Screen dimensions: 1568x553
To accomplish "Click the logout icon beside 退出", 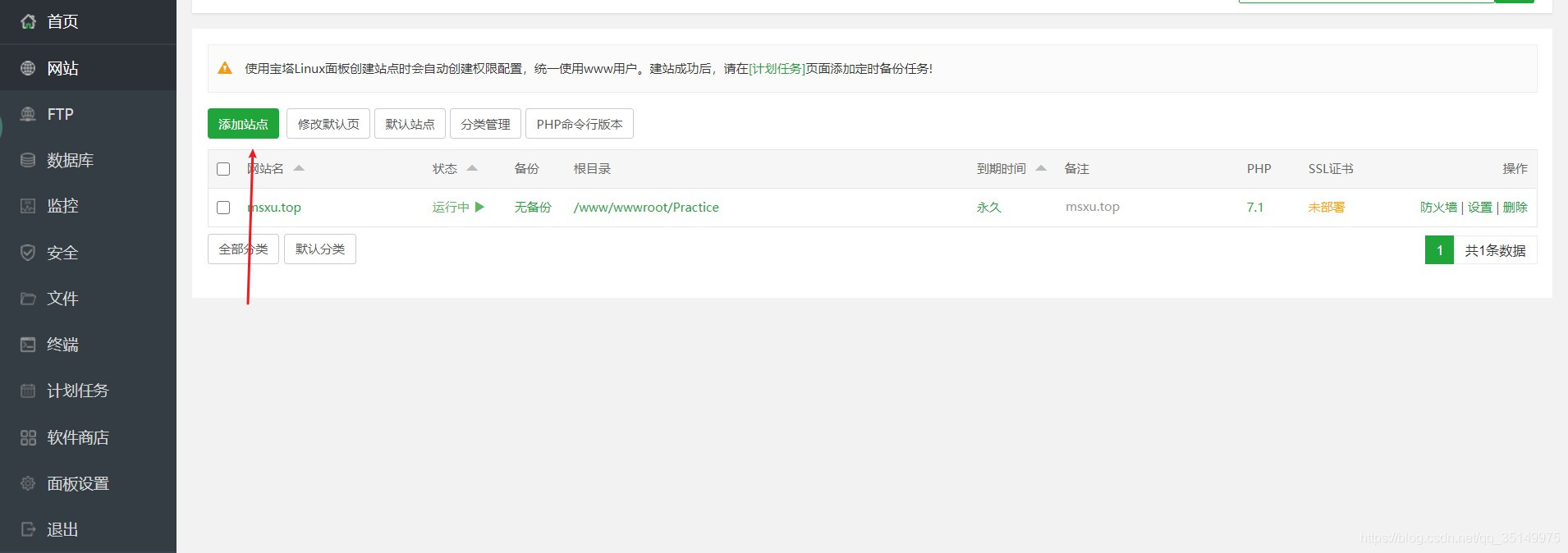I will [x=28, y=529].
